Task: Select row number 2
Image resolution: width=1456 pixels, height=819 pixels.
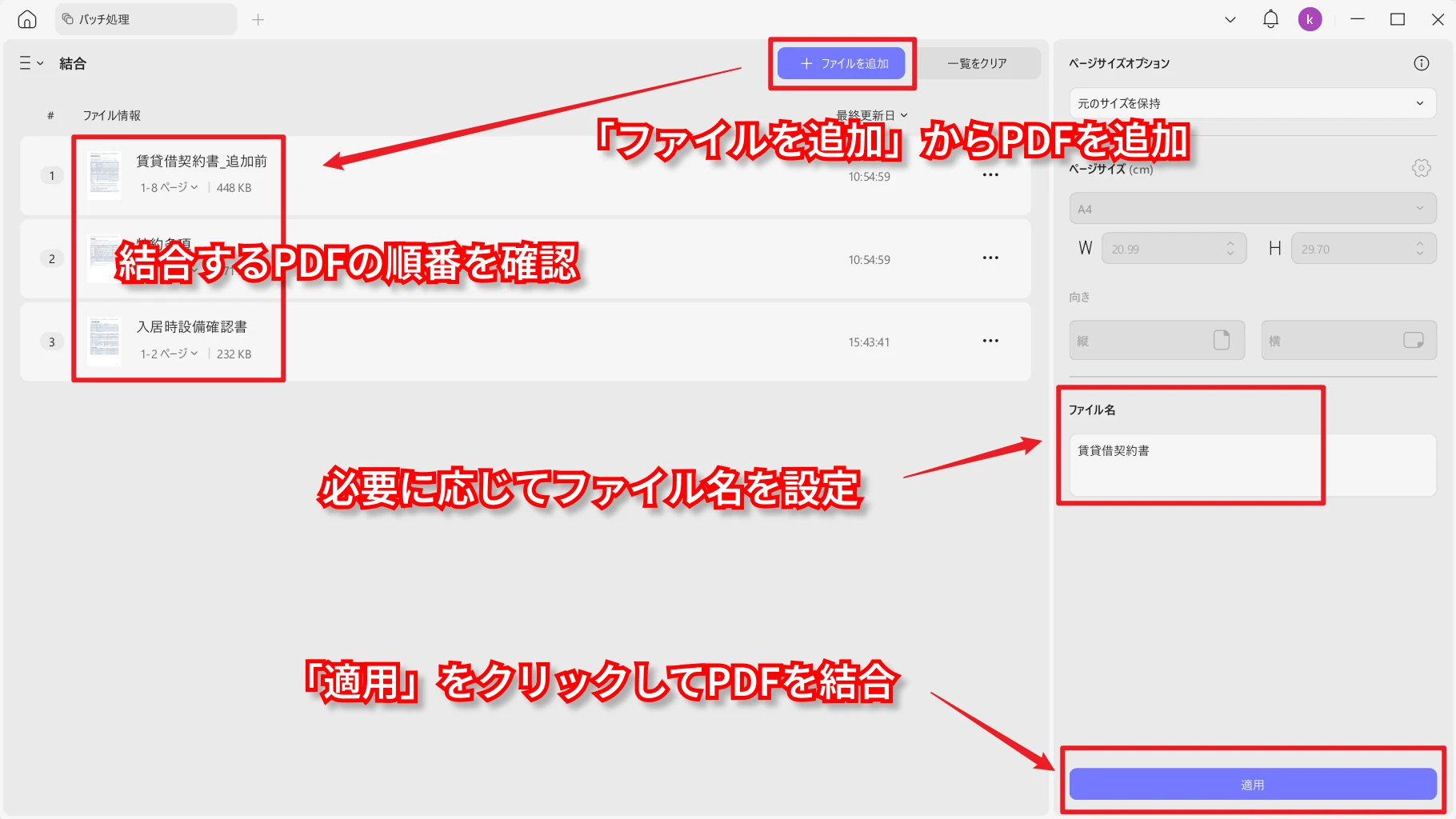Action: point(52,258)
